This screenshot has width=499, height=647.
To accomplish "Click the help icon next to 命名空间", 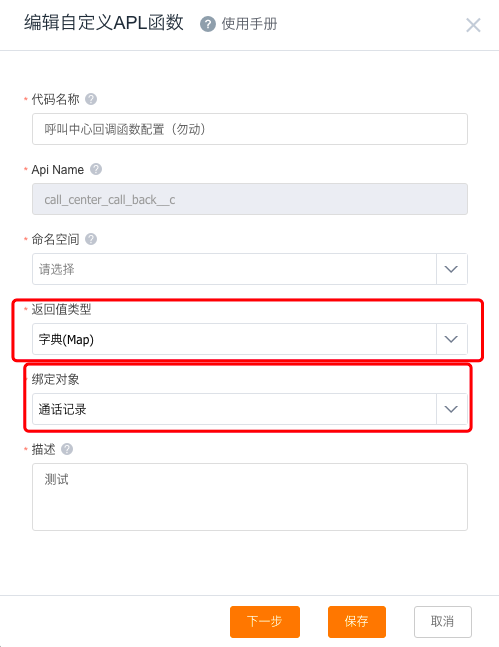I will (91, 239).
